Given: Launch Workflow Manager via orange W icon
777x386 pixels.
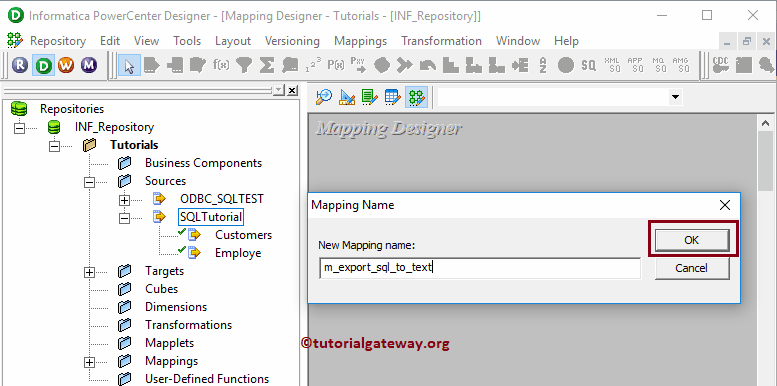Looking at the screenshot, I should pos(66,65).
